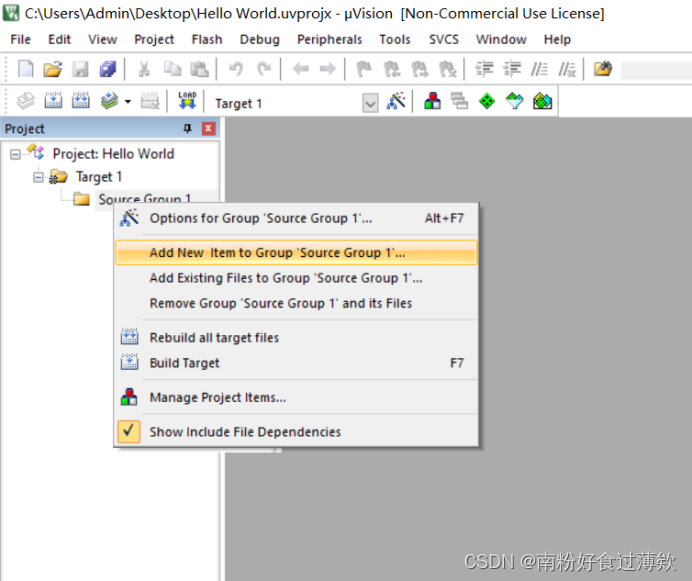Toggle the Insert Bookmark flag icon
The width and height of the screenshot is (692, 581).
364,69
